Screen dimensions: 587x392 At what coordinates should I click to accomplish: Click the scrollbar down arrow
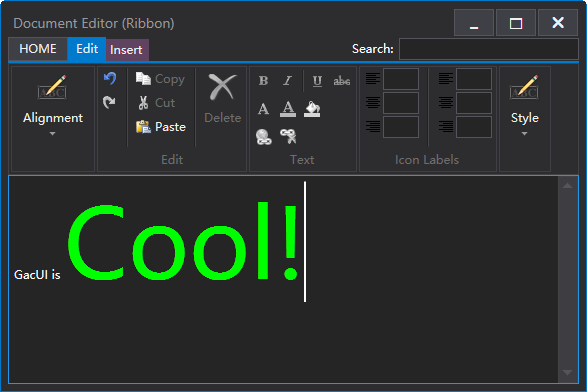[x=568, y=373]
